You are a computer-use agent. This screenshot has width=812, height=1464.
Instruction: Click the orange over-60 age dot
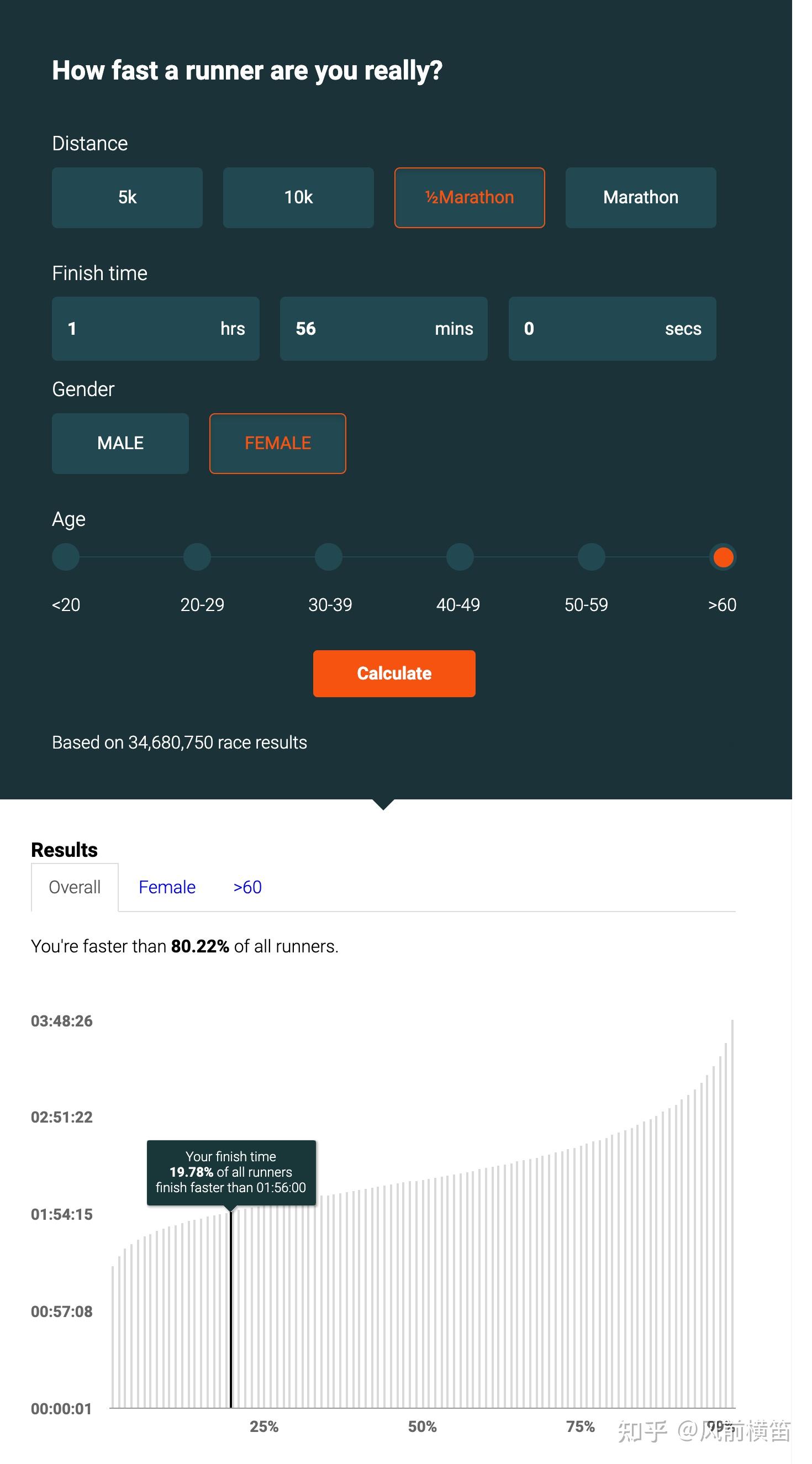point(723,557)
